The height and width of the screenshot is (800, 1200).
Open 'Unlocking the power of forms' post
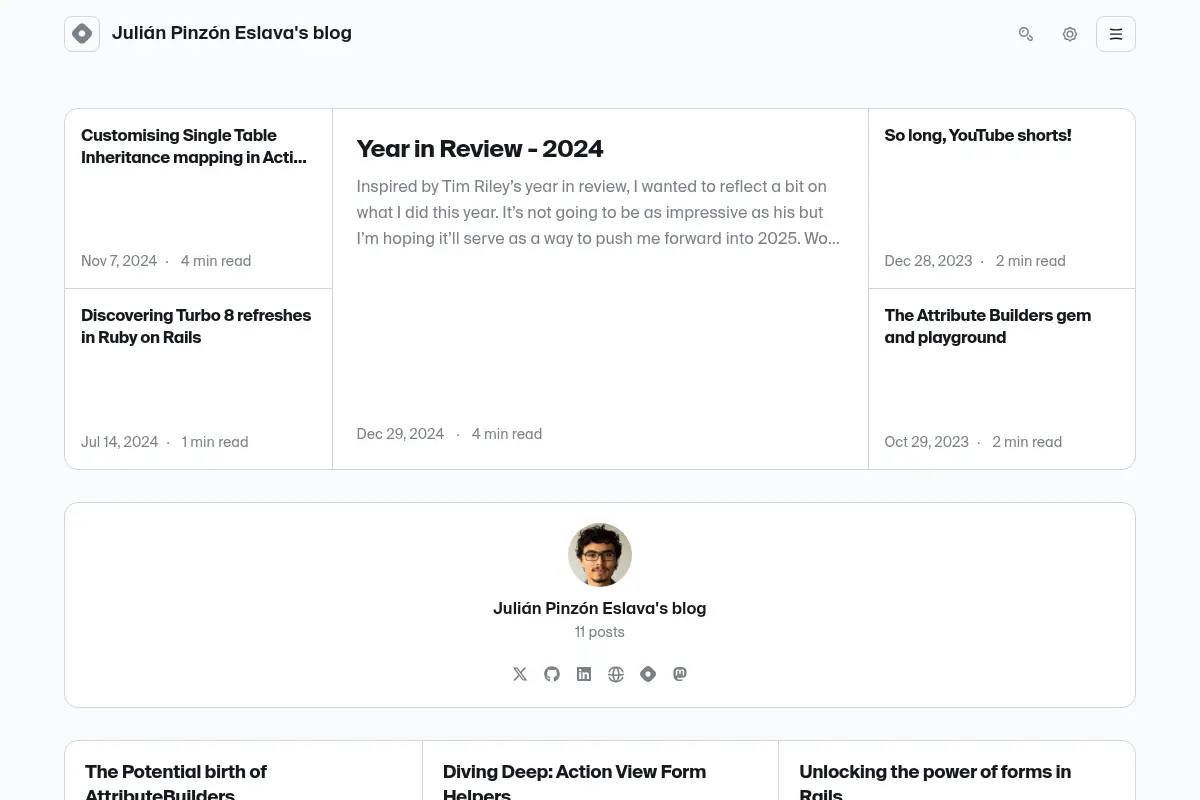pos(935,782)
